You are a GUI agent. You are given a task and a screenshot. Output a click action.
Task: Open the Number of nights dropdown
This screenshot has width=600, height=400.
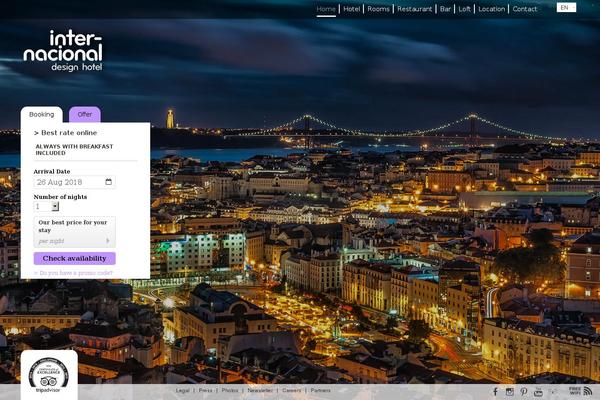click(46, 206)
